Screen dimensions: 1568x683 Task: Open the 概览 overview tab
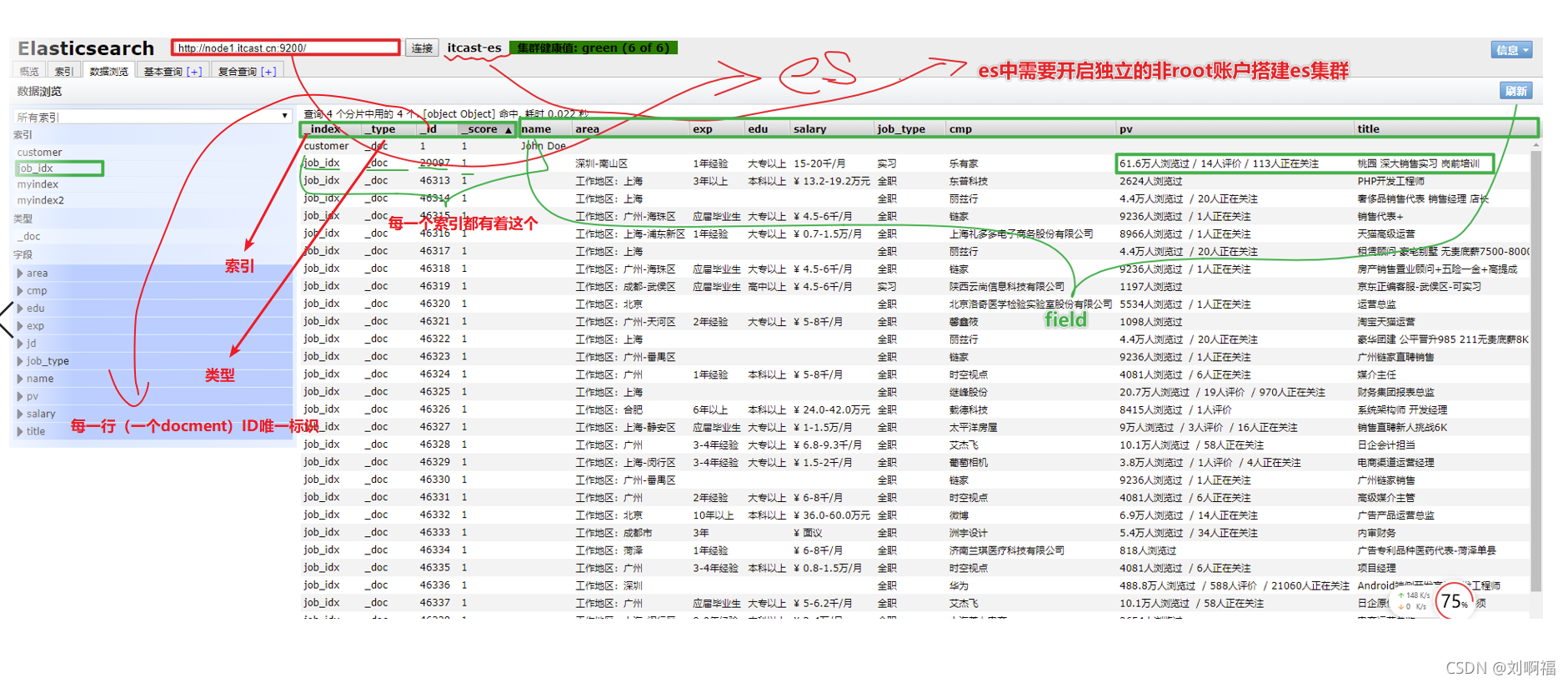(29, 71)
